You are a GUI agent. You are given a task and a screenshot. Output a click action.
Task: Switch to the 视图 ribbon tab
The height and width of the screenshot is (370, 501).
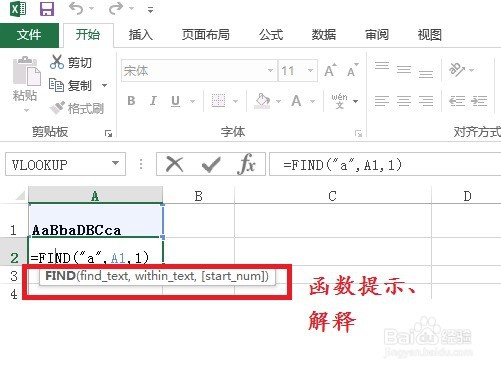(x=430, y=35)
